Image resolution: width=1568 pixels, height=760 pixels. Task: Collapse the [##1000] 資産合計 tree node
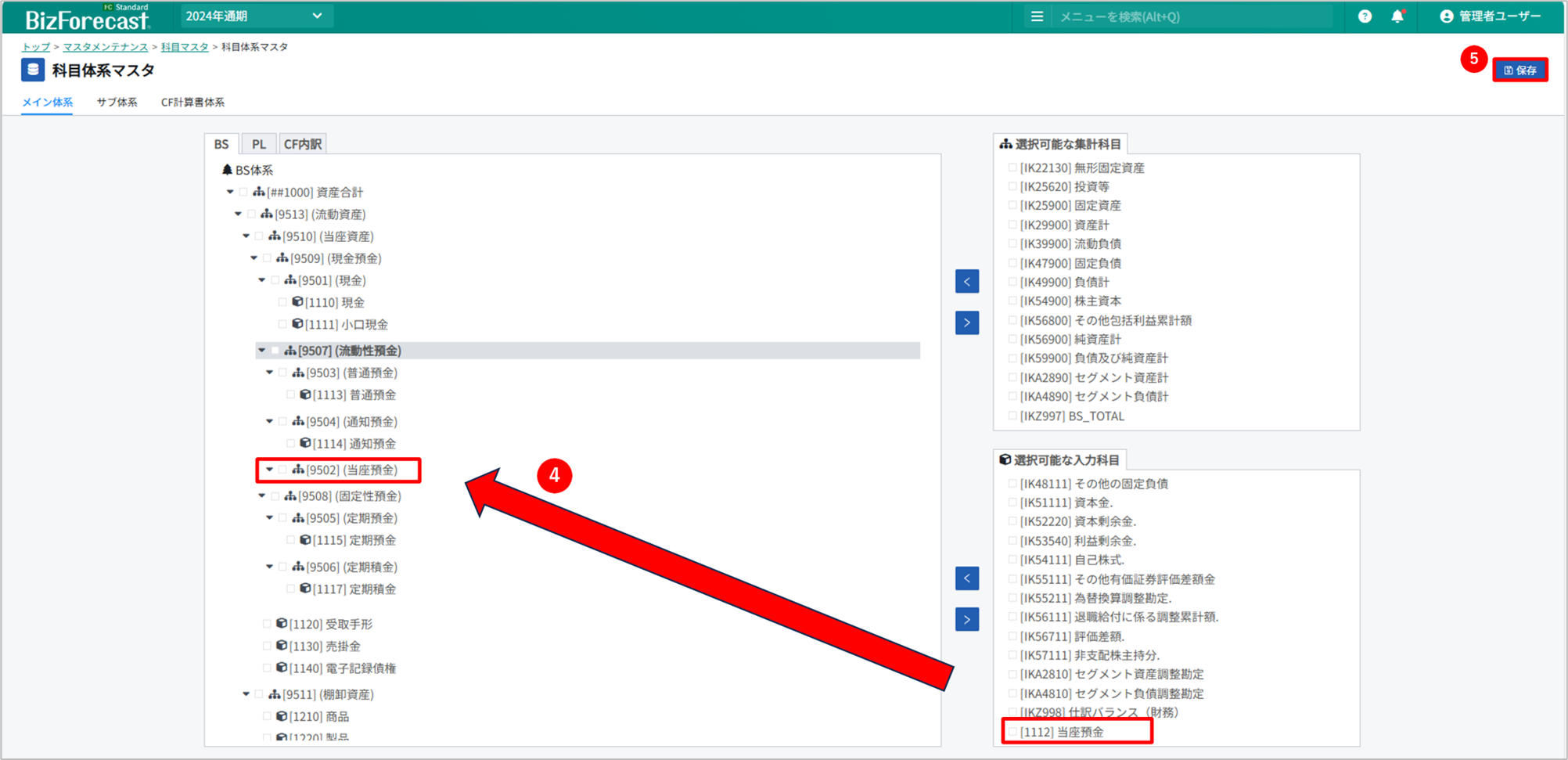230,192
